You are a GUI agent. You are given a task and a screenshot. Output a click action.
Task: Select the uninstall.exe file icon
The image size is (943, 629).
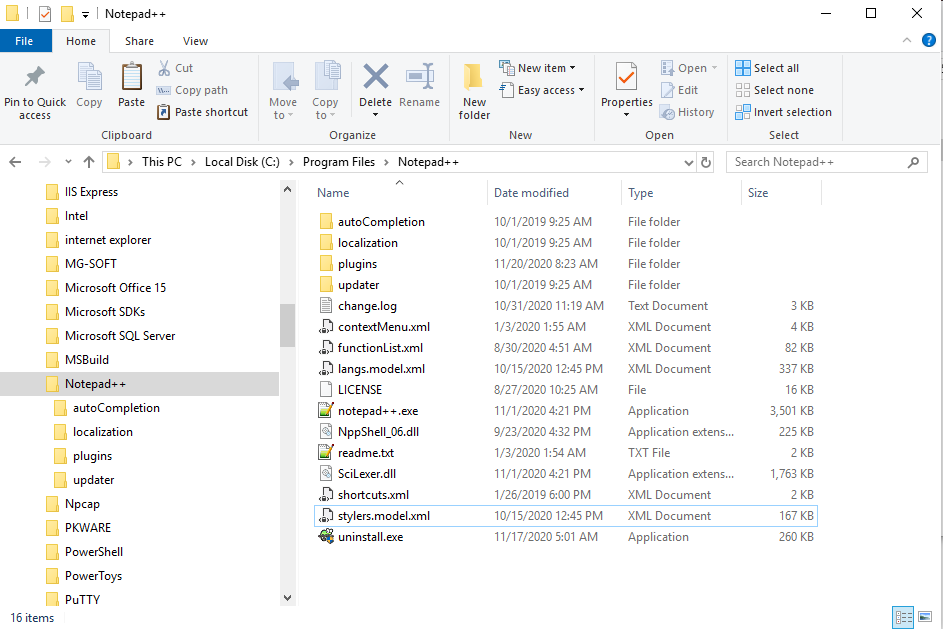[x=325, y=536]
